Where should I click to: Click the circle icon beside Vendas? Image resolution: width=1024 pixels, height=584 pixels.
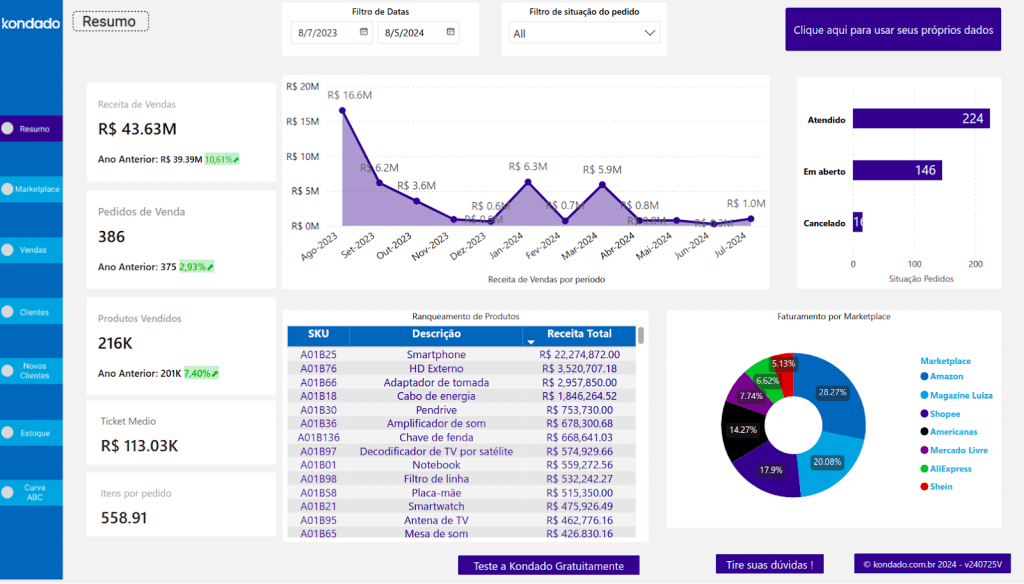tap(8, 250)
